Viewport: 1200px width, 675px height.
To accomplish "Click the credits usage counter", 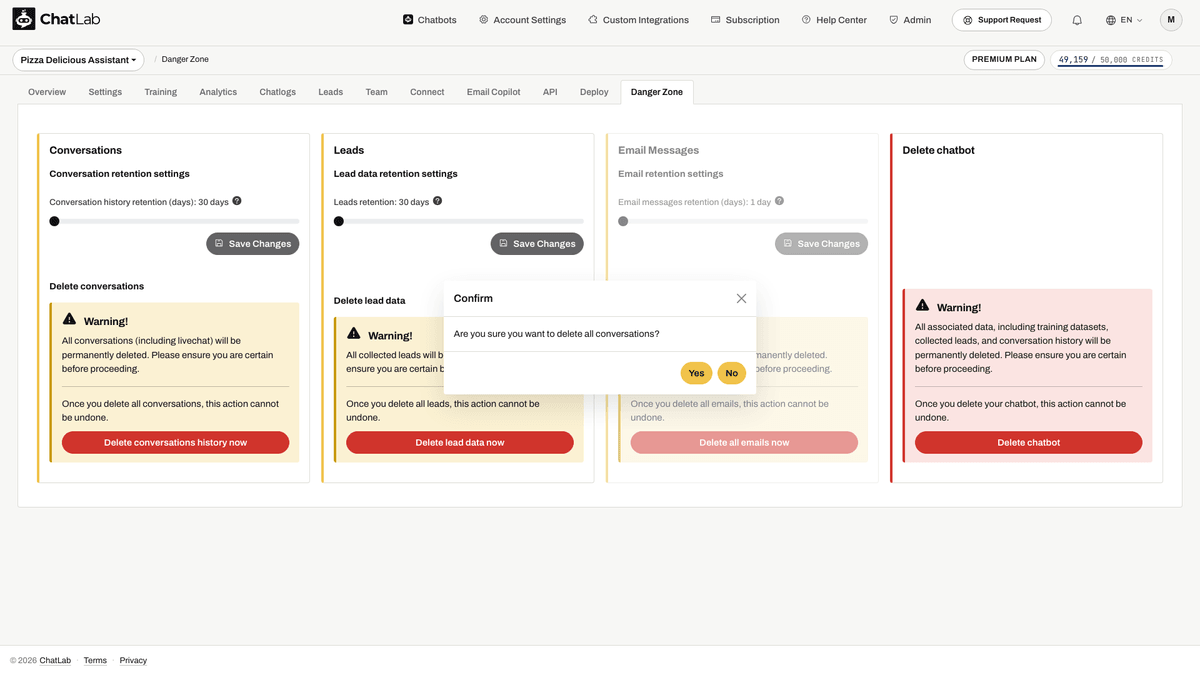I will [x=1111, y=60].
